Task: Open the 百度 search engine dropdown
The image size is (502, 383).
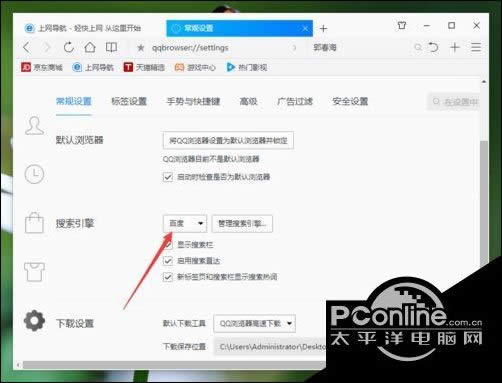Action: (185, 223)
